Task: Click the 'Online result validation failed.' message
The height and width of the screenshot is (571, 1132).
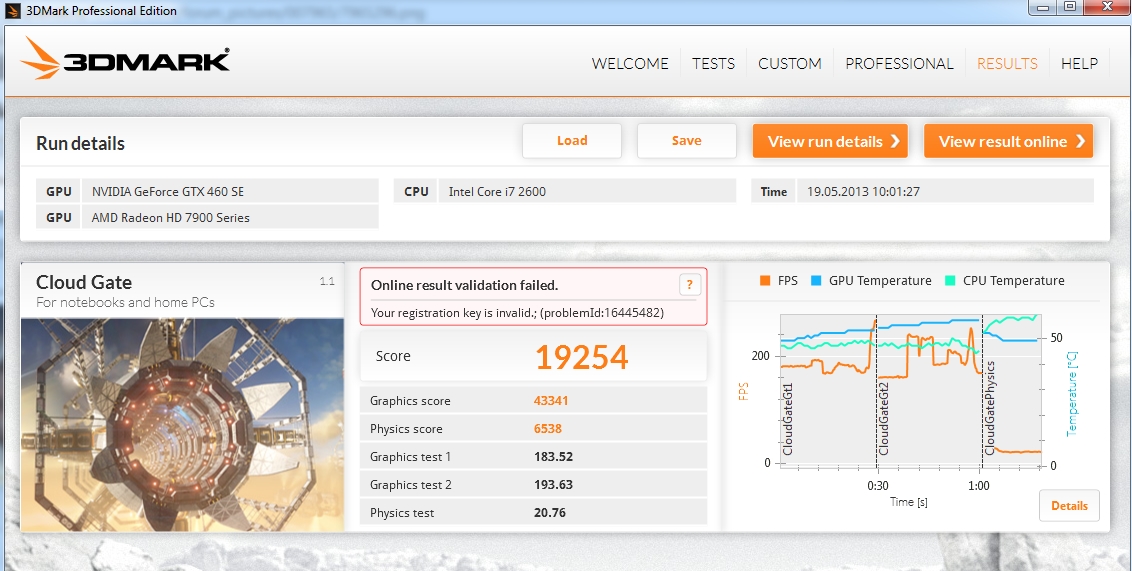Action: [x=464, y=285]
